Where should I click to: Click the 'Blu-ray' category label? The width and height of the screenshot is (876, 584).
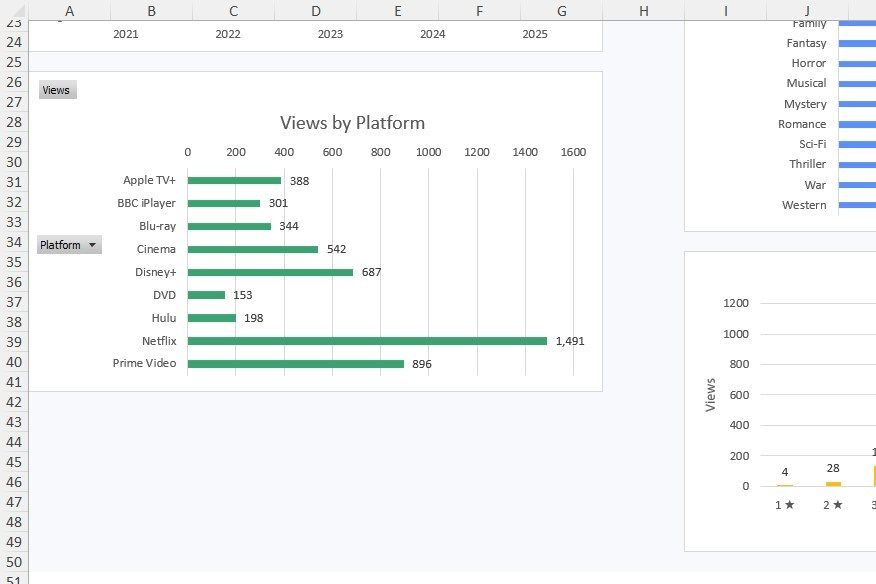point(158,226)
